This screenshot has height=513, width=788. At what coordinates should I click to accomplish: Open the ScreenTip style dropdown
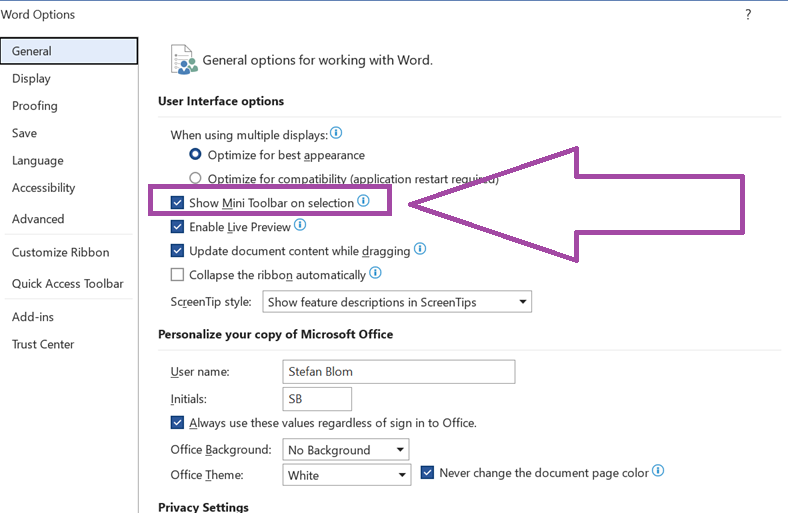point(397,301)
